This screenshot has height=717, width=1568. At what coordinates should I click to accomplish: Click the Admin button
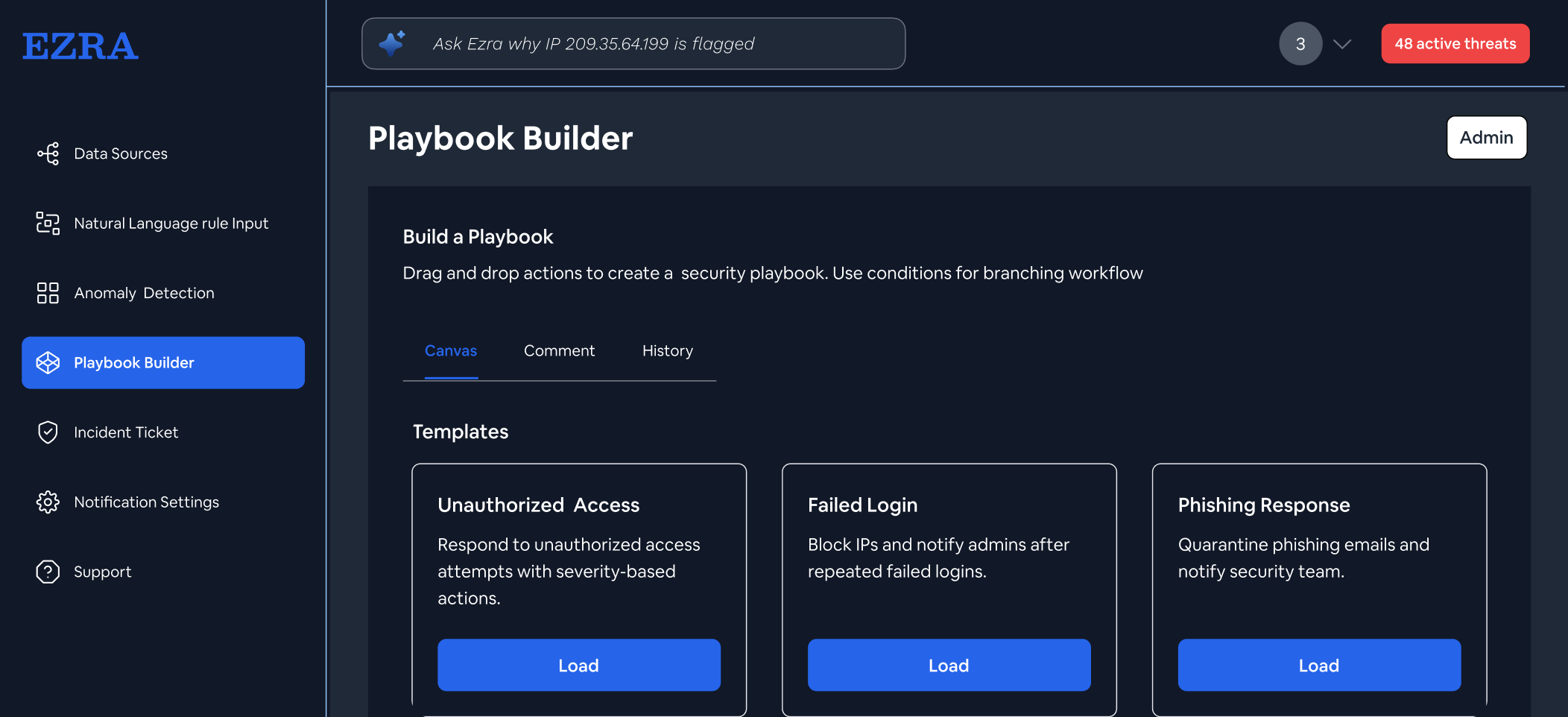click(1486, 137)
